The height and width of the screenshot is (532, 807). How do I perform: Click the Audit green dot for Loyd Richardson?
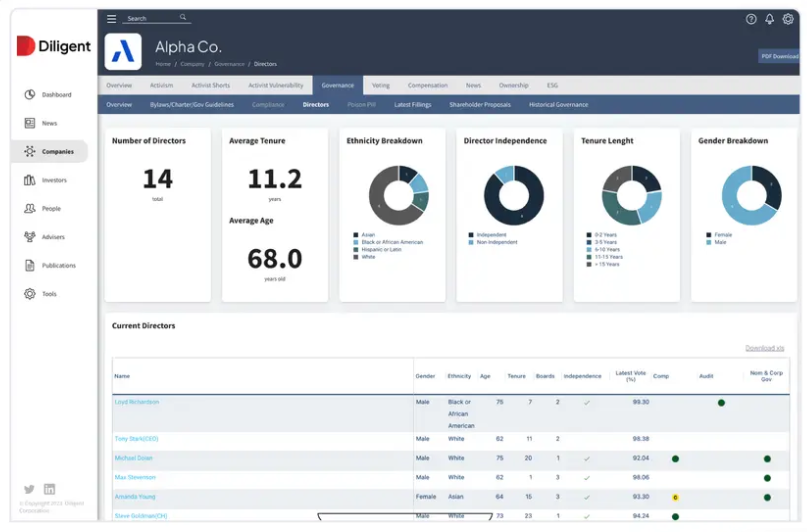[721, 403]
